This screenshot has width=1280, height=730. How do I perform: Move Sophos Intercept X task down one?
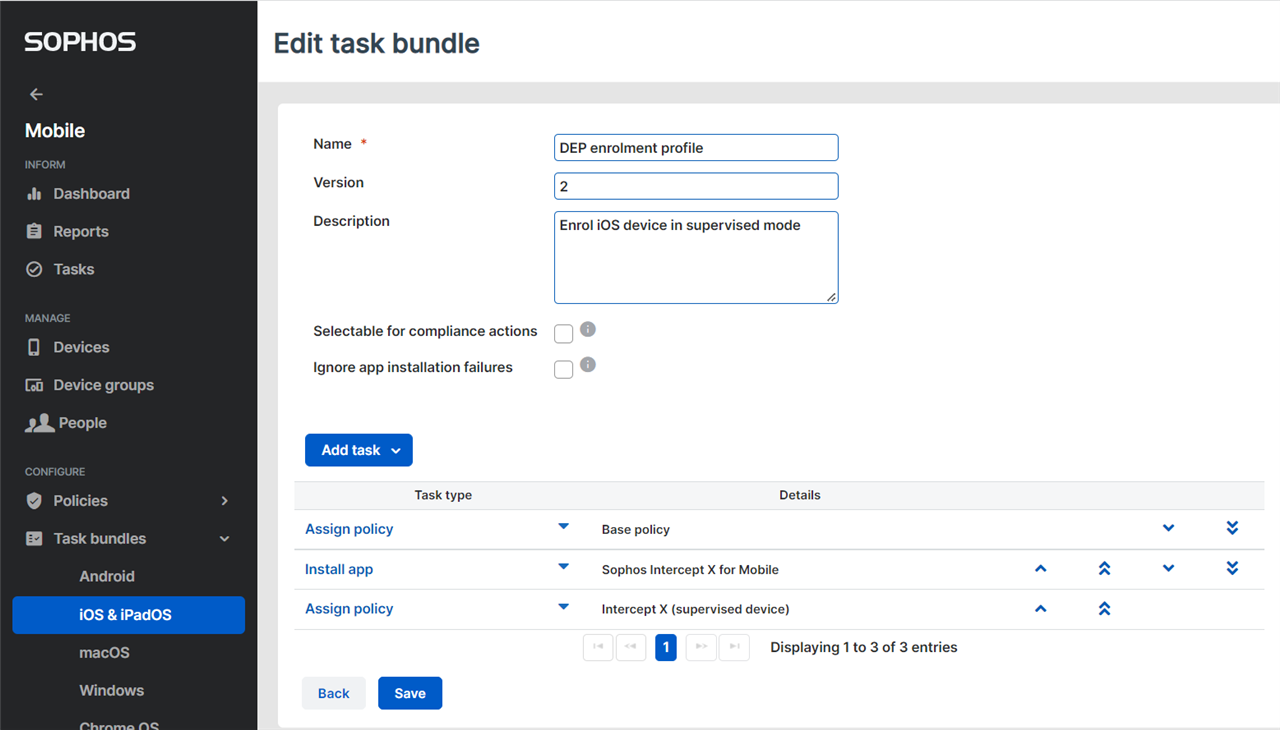coord(1168,568)
